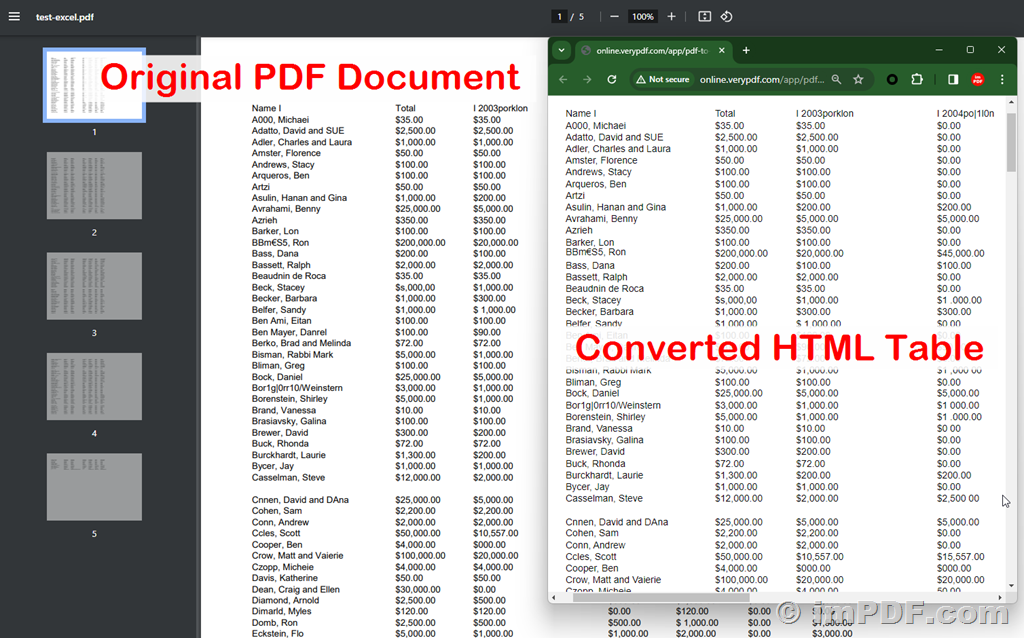Click the red PDF extension icon
Viewport: 1024px width, 638px height.
978,79
